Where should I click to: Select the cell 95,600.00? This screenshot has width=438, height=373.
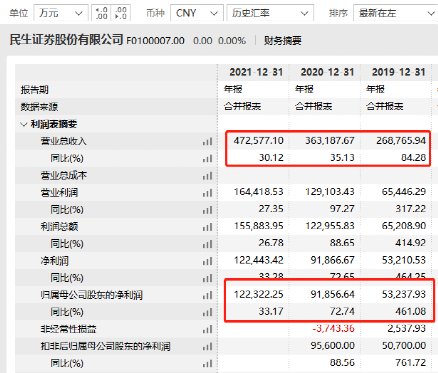click(332, 346)
